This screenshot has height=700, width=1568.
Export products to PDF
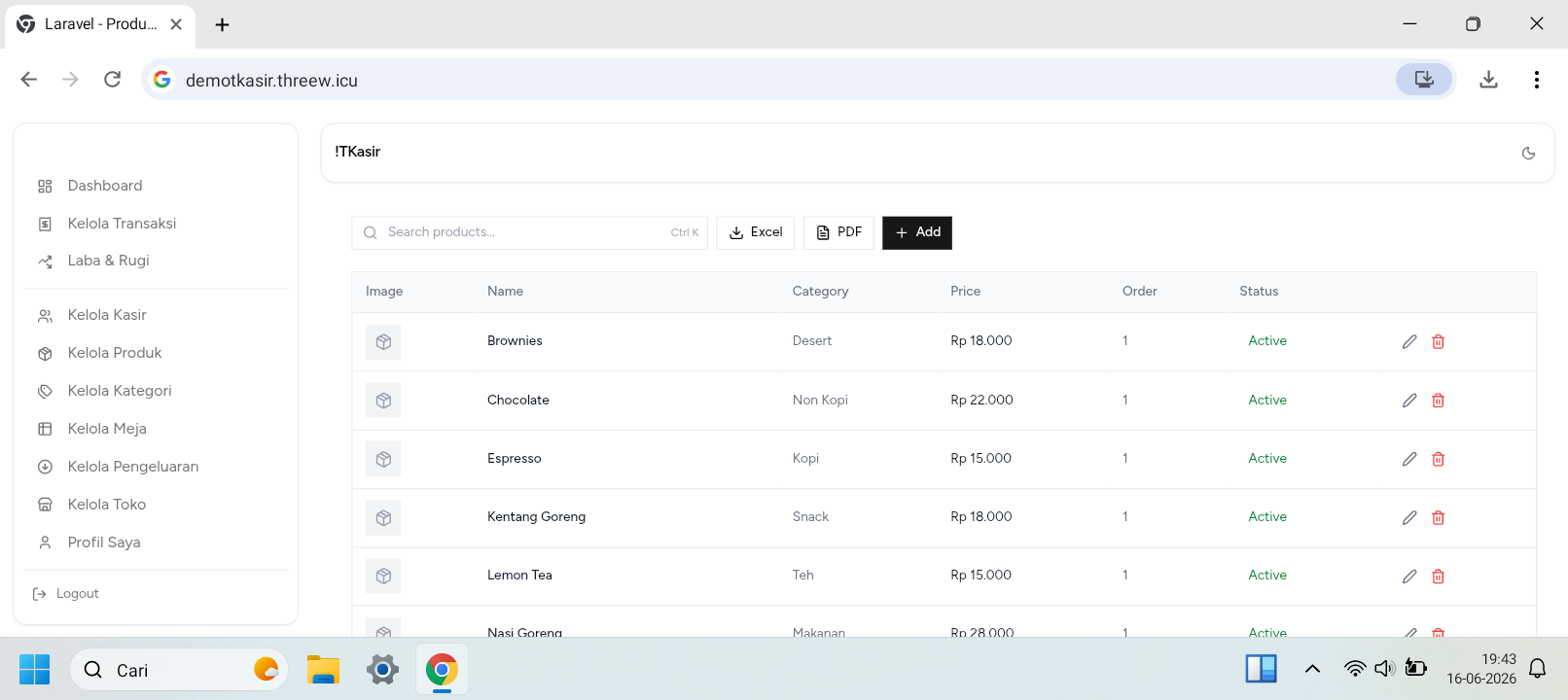pyautogui.click(x=838, y=232)
